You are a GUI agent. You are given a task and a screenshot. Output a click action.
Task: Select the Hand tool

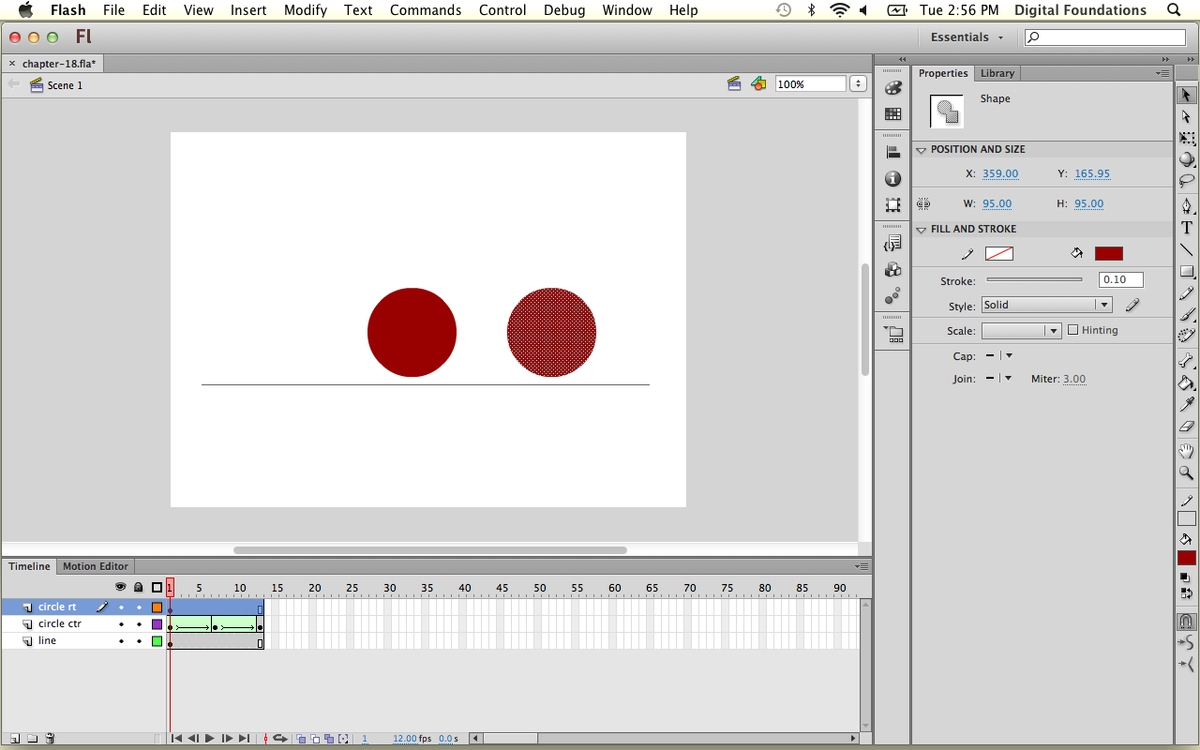[1186, 451]
